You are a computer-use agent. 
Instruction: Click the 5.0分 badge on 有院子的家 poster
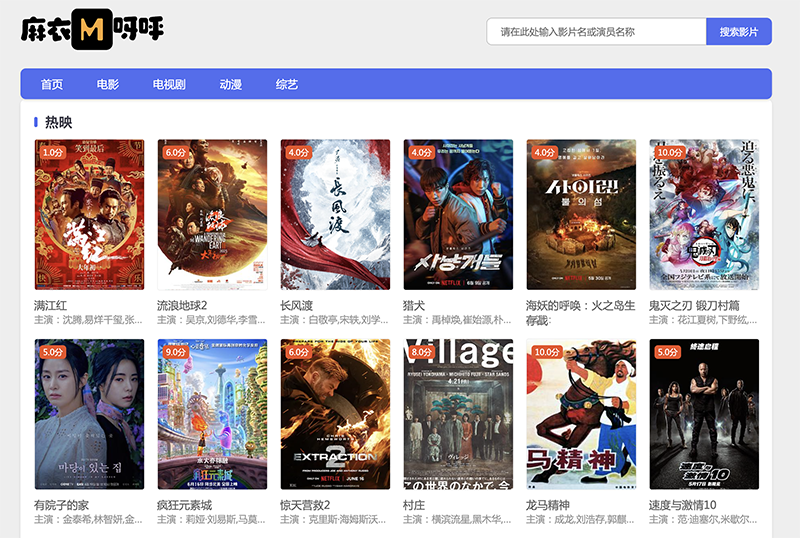[x=53, y=352]
